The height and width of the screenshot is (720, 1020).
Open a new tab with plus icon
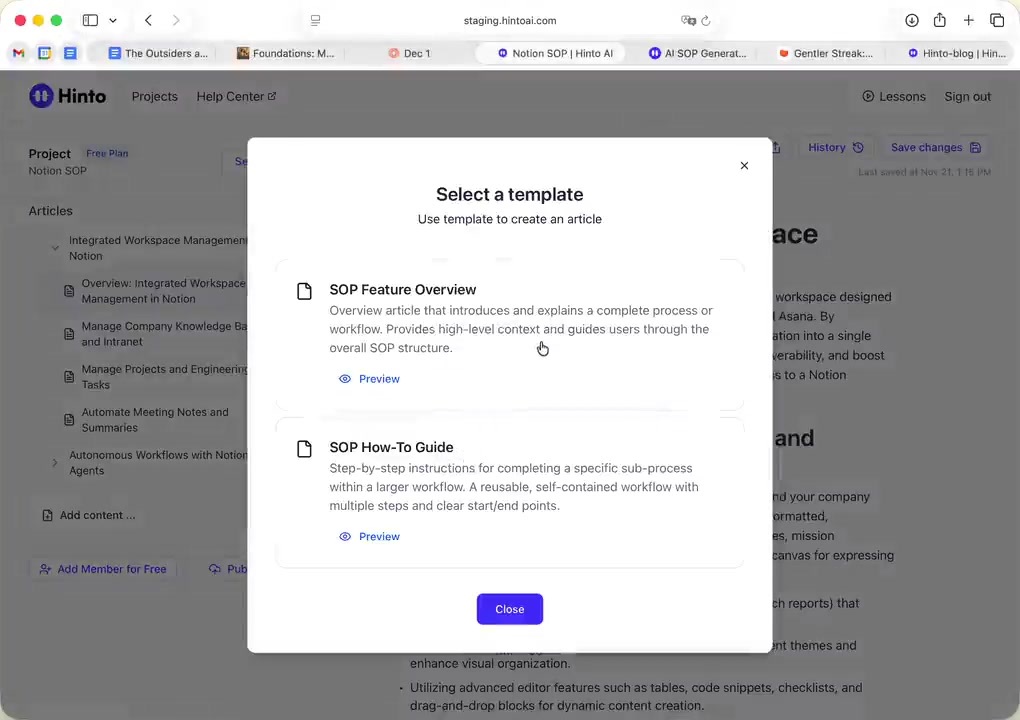point(968,20)
